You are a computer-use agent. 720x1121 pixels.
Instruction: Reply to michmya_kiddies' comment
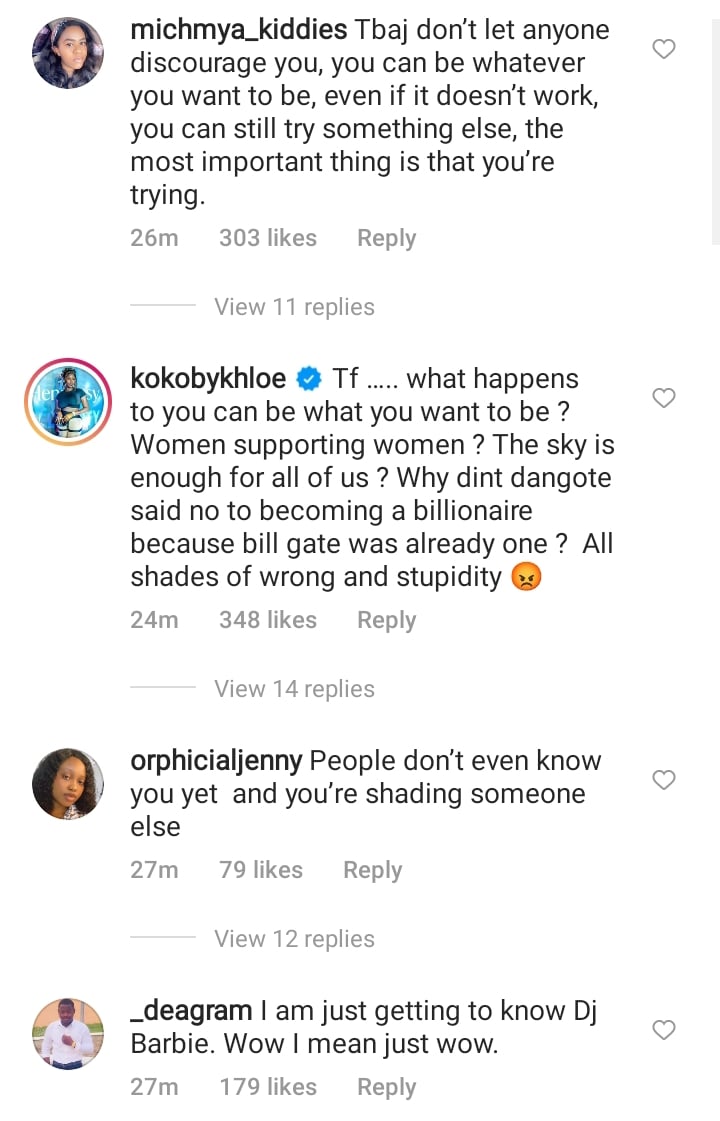(x=386, y=238)
